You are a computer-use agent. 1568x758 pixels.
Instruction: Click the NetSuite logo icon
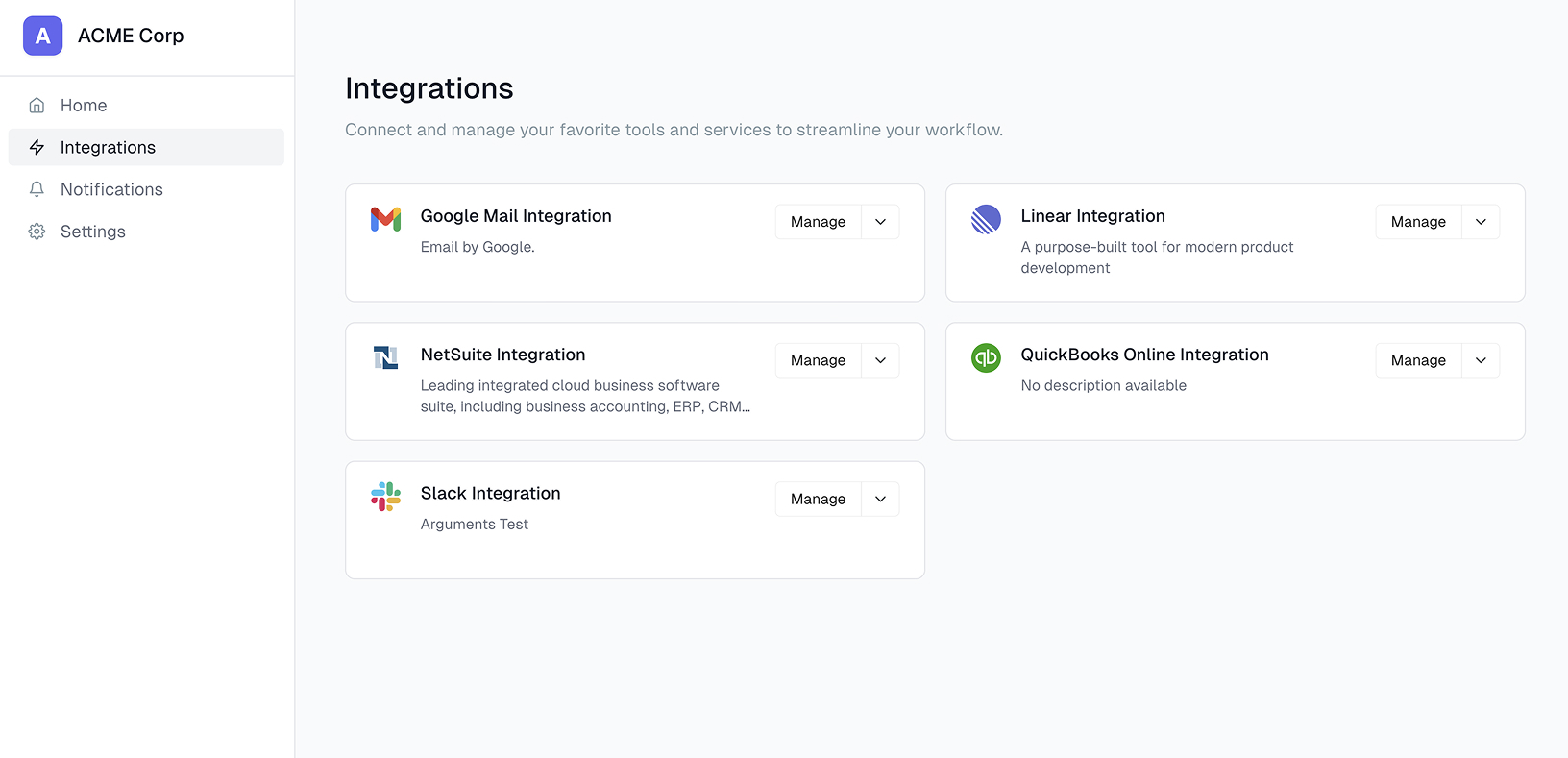pyautogui.click(x=385, y=357)
